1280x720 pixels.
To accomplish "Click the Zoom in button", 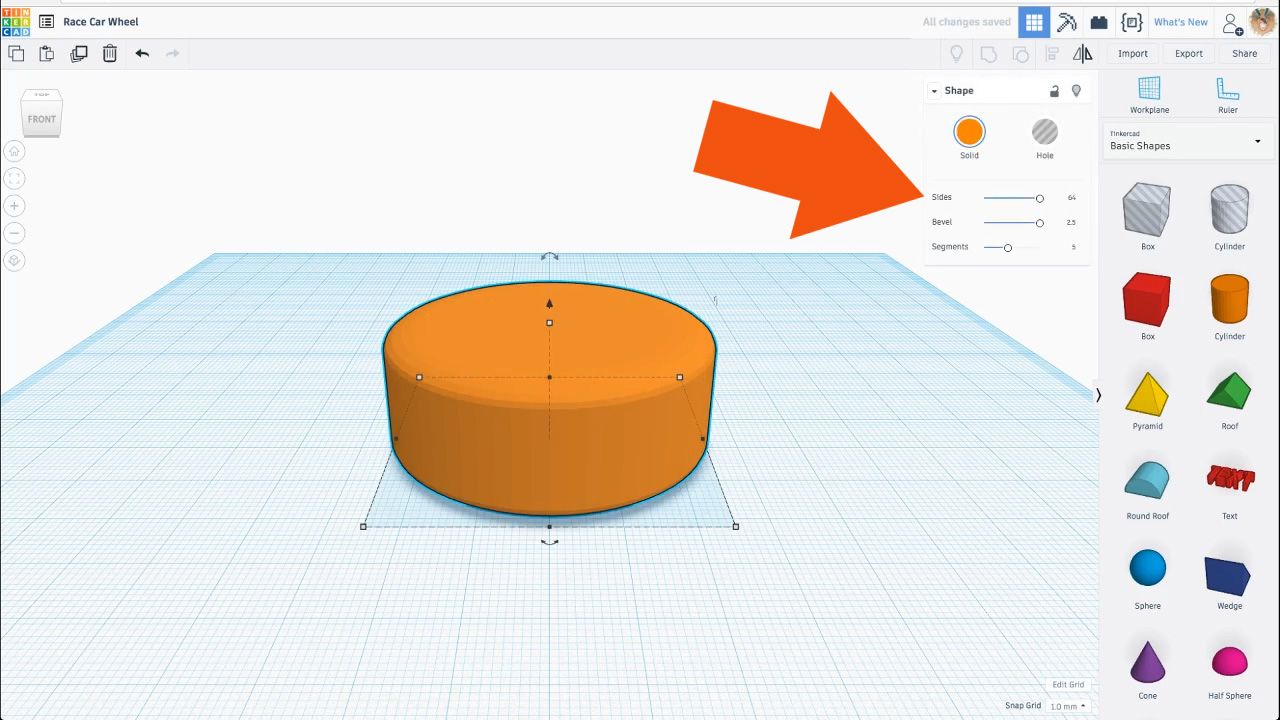I will (14, 205).
